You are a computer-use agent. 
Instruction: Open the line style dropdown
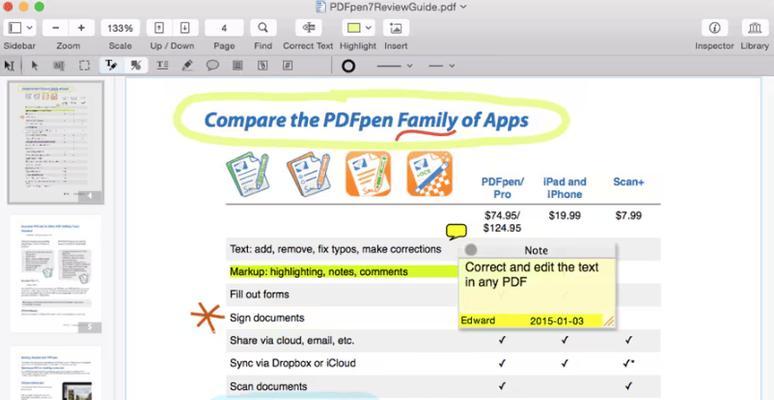coord(441,66)
